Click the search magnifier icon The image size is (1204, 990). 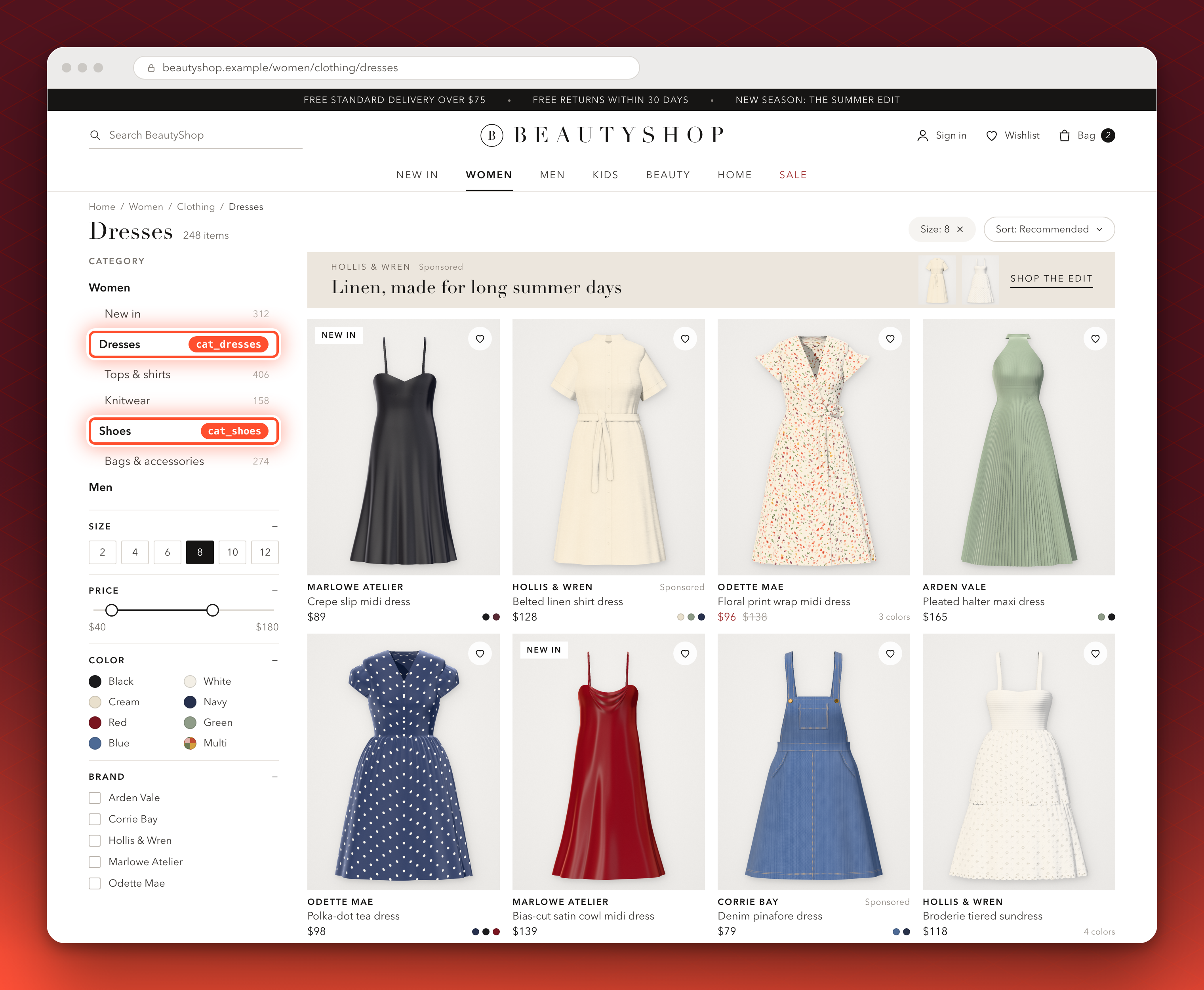pos(95,135)
